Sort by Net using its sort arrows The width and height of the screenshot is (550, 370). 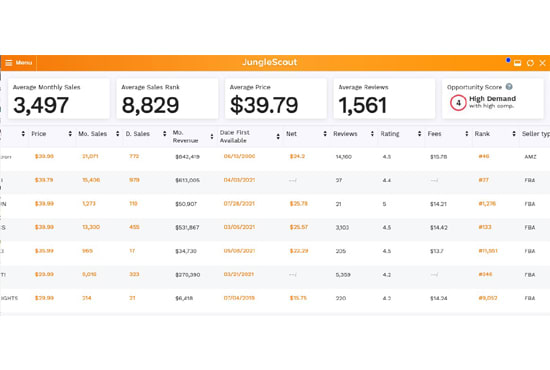point(325,134)
